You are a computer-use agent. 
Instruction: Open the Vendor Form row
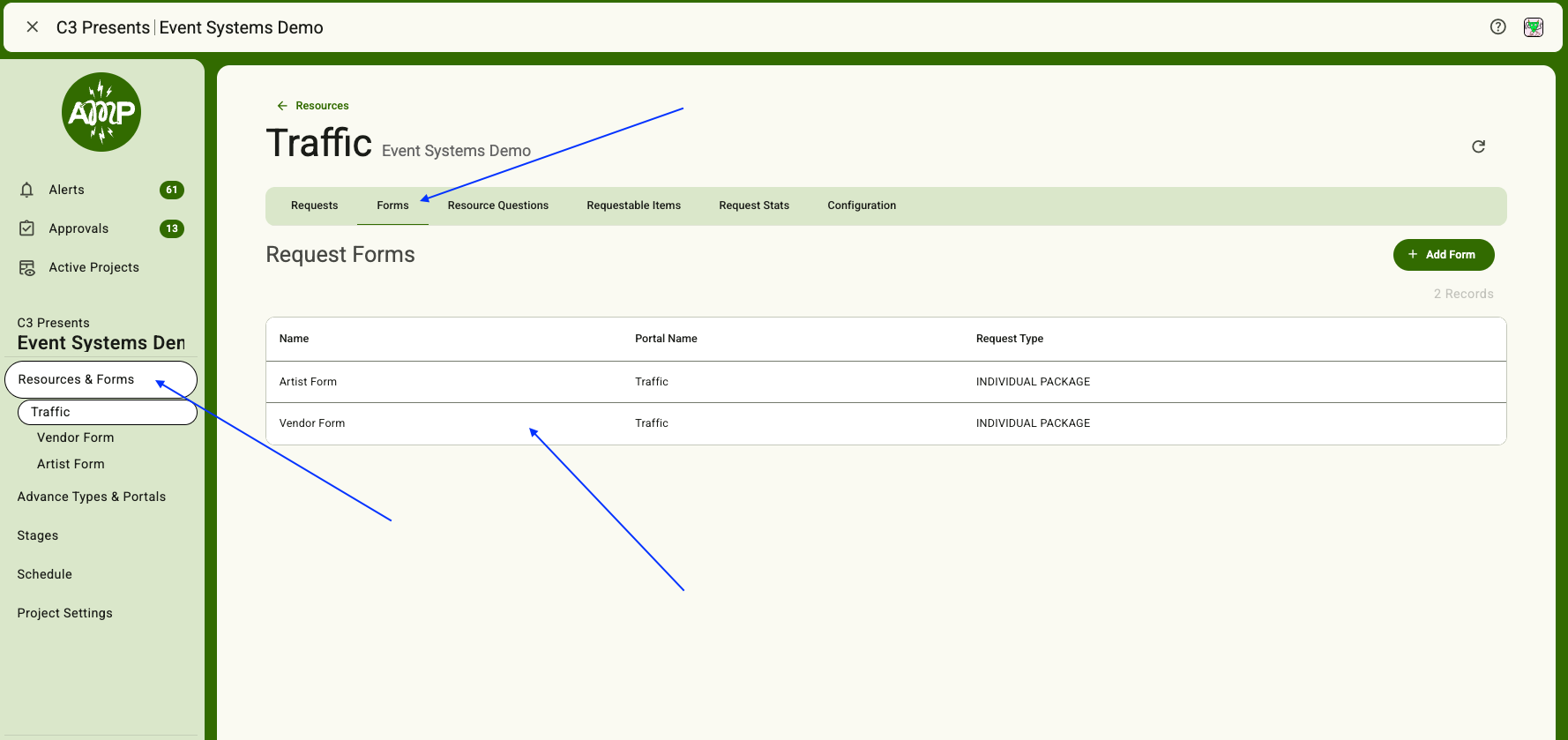point(886,423)
